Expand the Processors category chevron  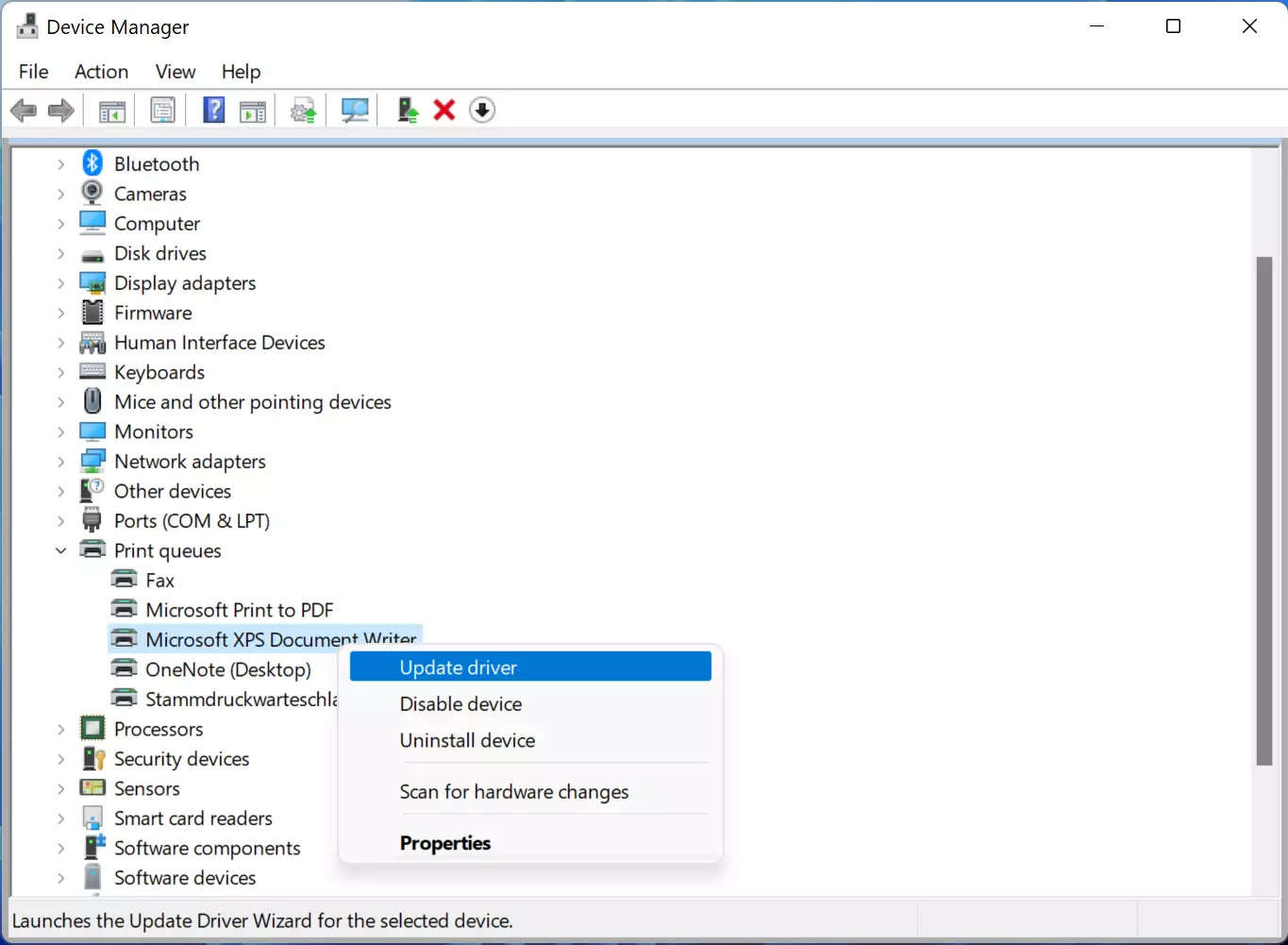tap(61, 730)
